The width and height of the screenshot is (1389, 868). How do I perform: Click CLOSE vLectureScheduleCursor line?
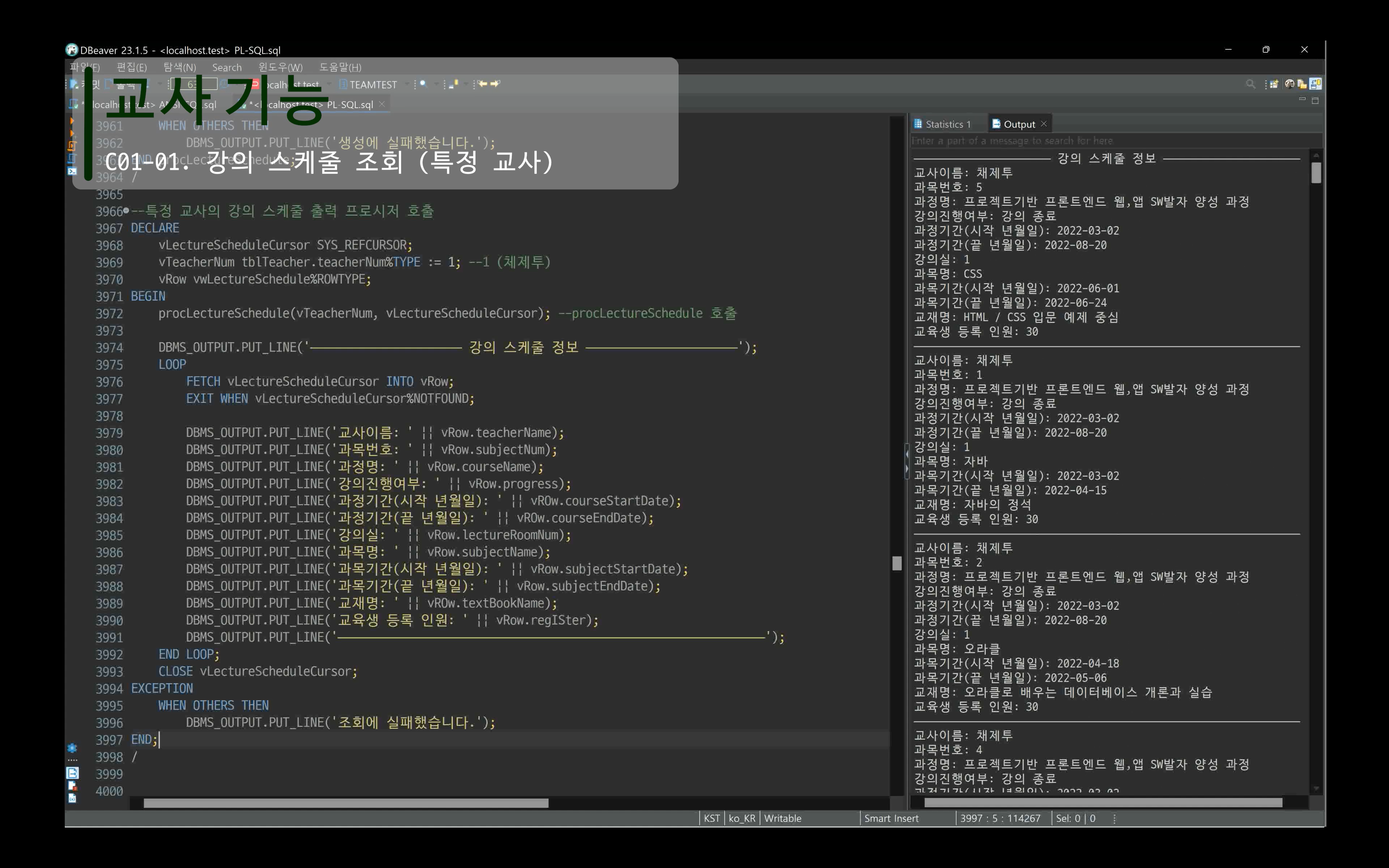pyautogui.click(x=258, y=672)
